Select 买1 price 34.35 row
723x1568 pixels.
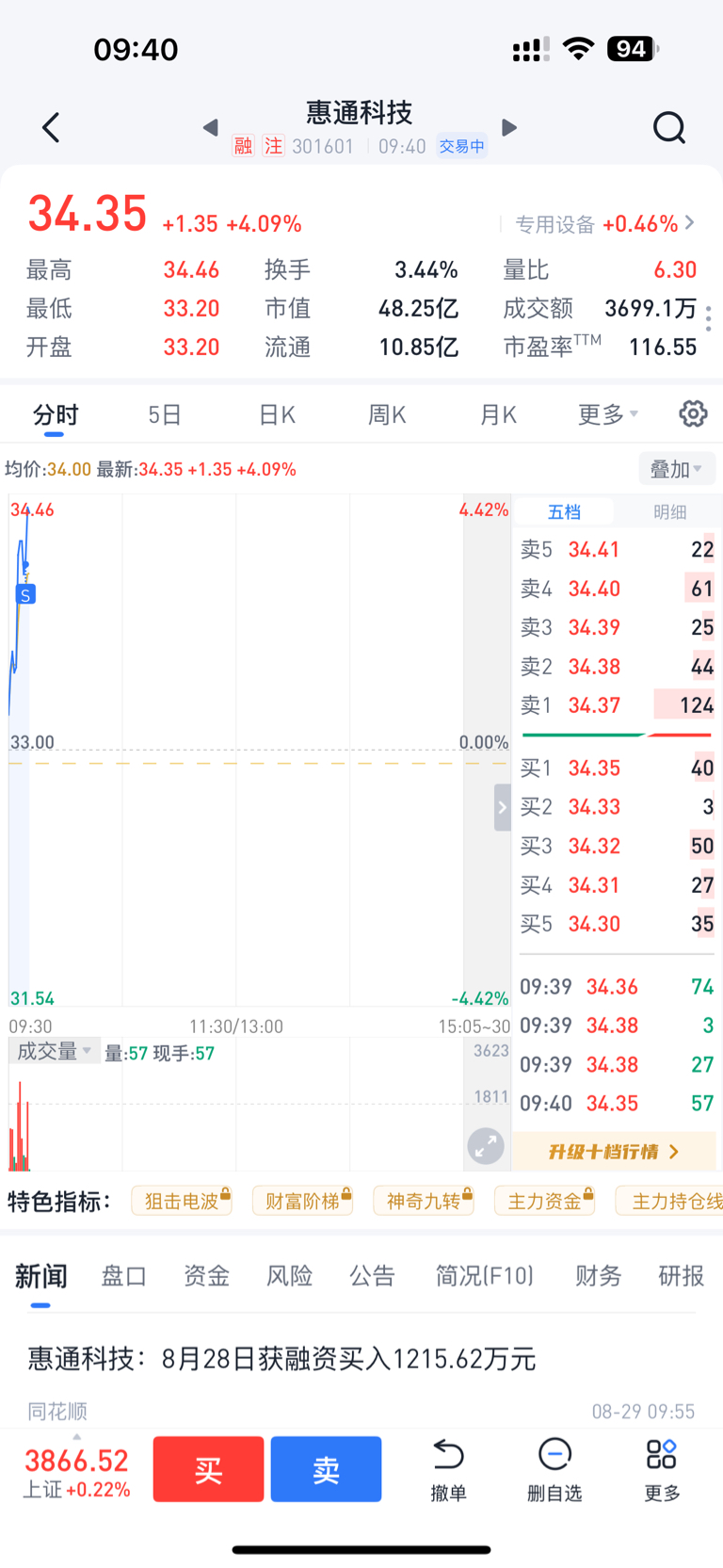click(x=618, y=768)
